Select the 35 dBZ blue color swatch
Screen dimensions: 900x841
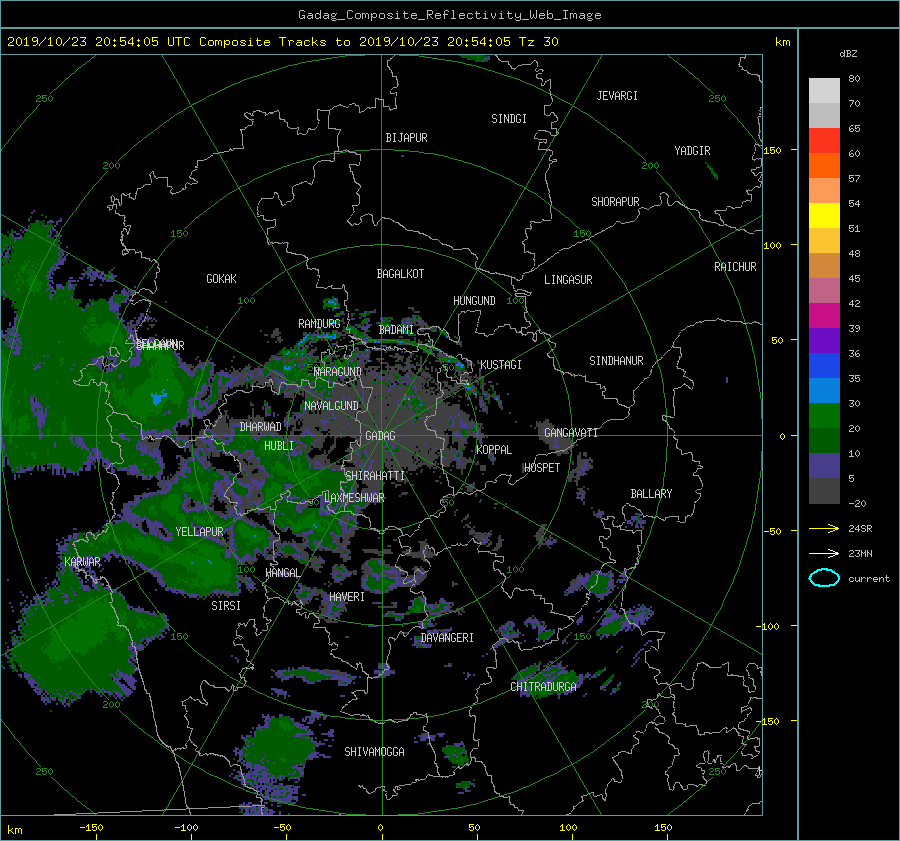click(x=824, y=365)
